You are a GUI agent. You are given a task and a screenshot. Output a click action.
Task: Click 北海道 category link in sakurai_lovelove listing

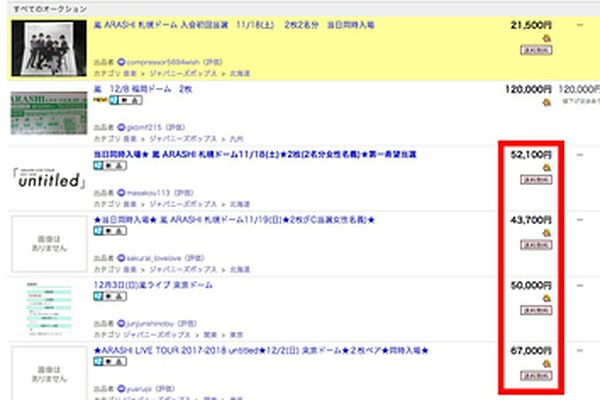coord(240,269)
